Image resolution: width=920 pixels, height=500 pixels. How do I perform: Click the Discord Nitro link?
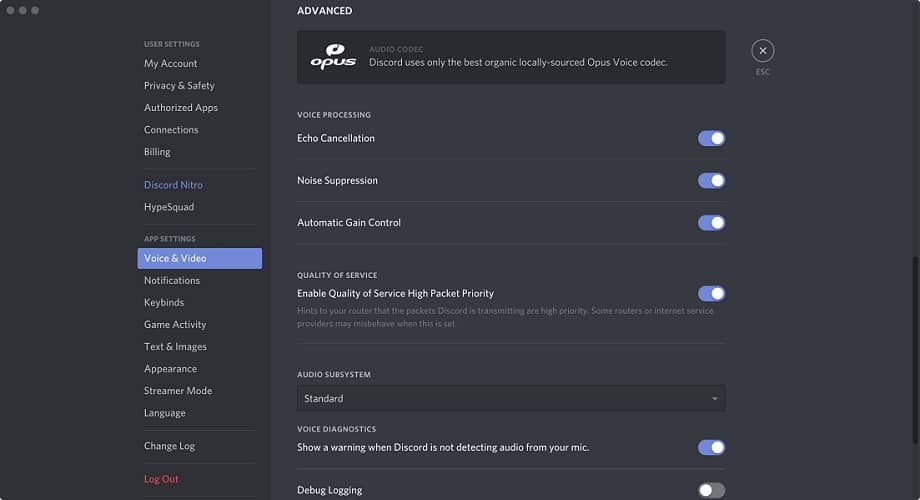[x=173, y=185]
